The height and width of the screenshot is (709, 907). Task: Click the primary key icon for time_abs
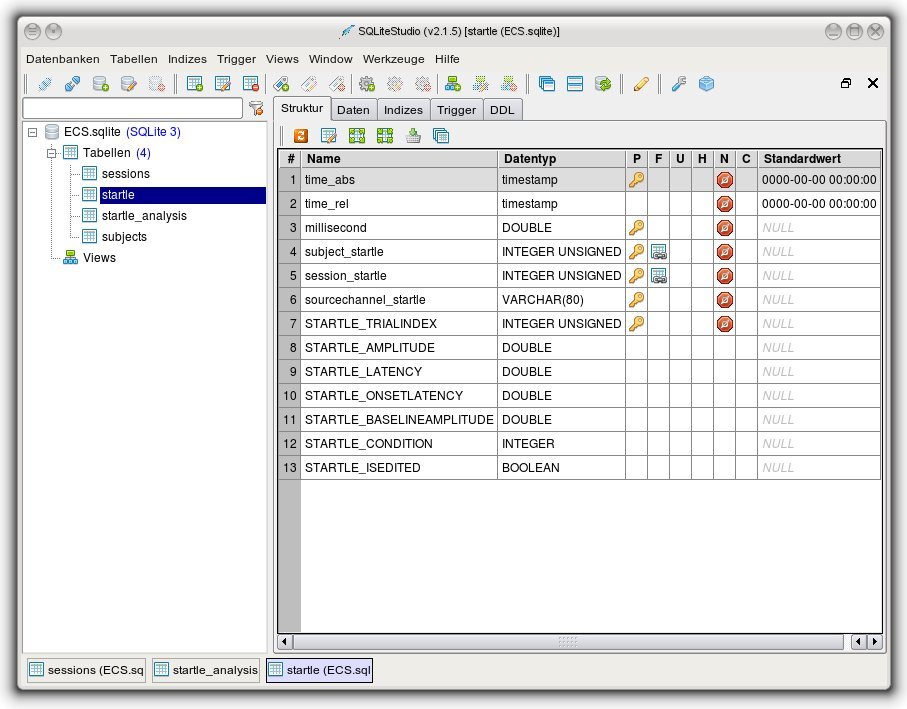tap(636, 180)
